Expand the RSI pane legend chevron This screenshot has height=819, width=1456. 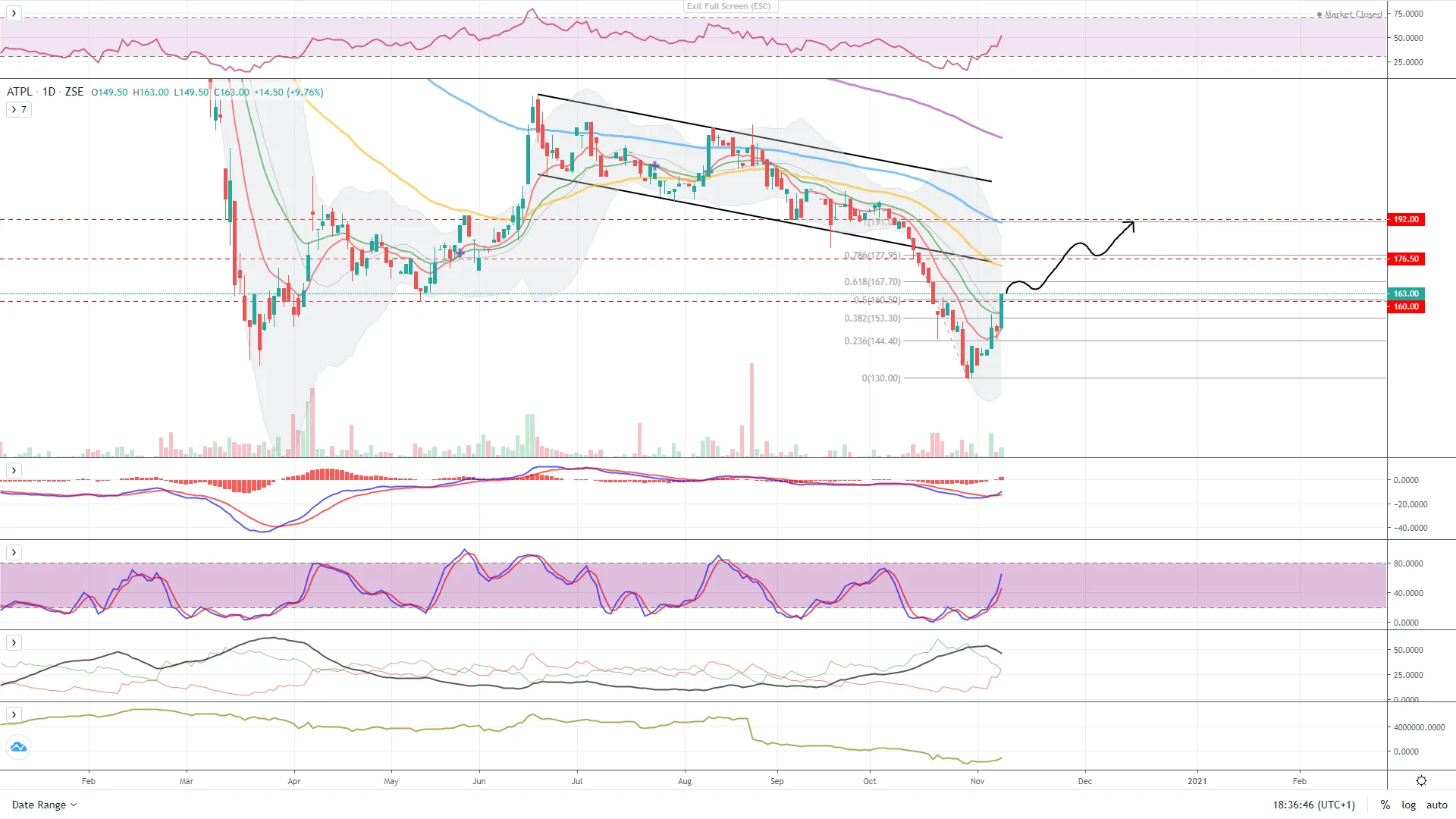coord(14,14)
